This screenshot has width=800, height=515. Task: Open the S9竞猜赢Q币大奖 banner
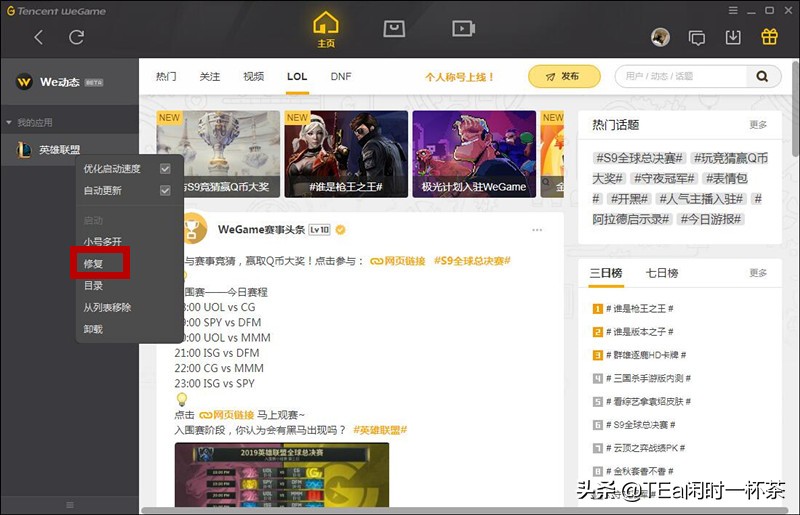click(218, 154)
